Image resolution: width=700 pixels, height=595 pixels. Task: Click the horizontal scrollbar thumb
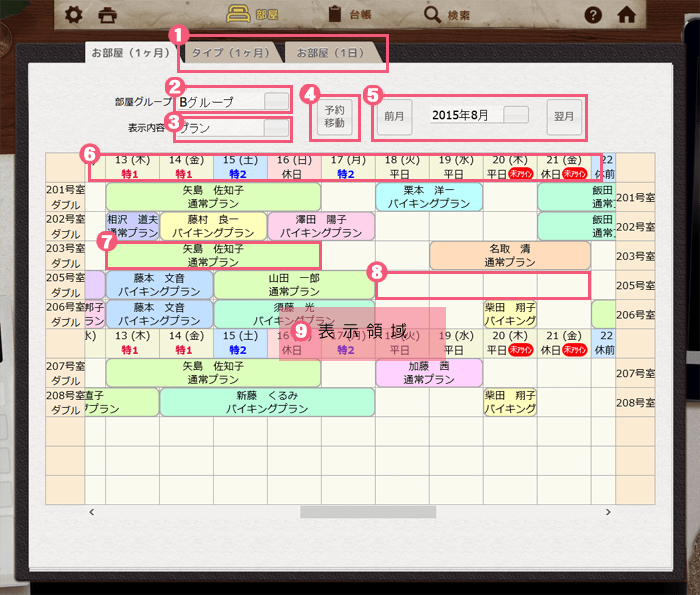tap(368, 512)
